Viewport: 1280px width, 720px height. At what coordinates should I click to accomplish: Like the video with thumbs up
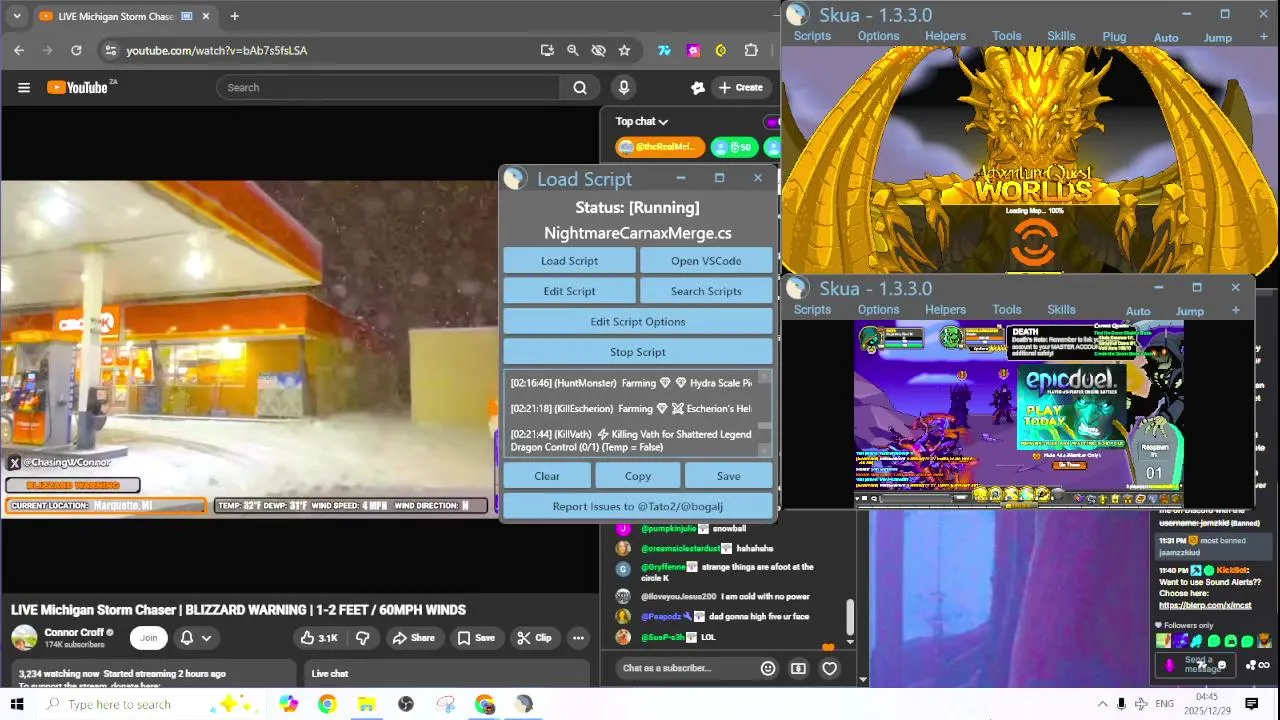coord(318,638)
